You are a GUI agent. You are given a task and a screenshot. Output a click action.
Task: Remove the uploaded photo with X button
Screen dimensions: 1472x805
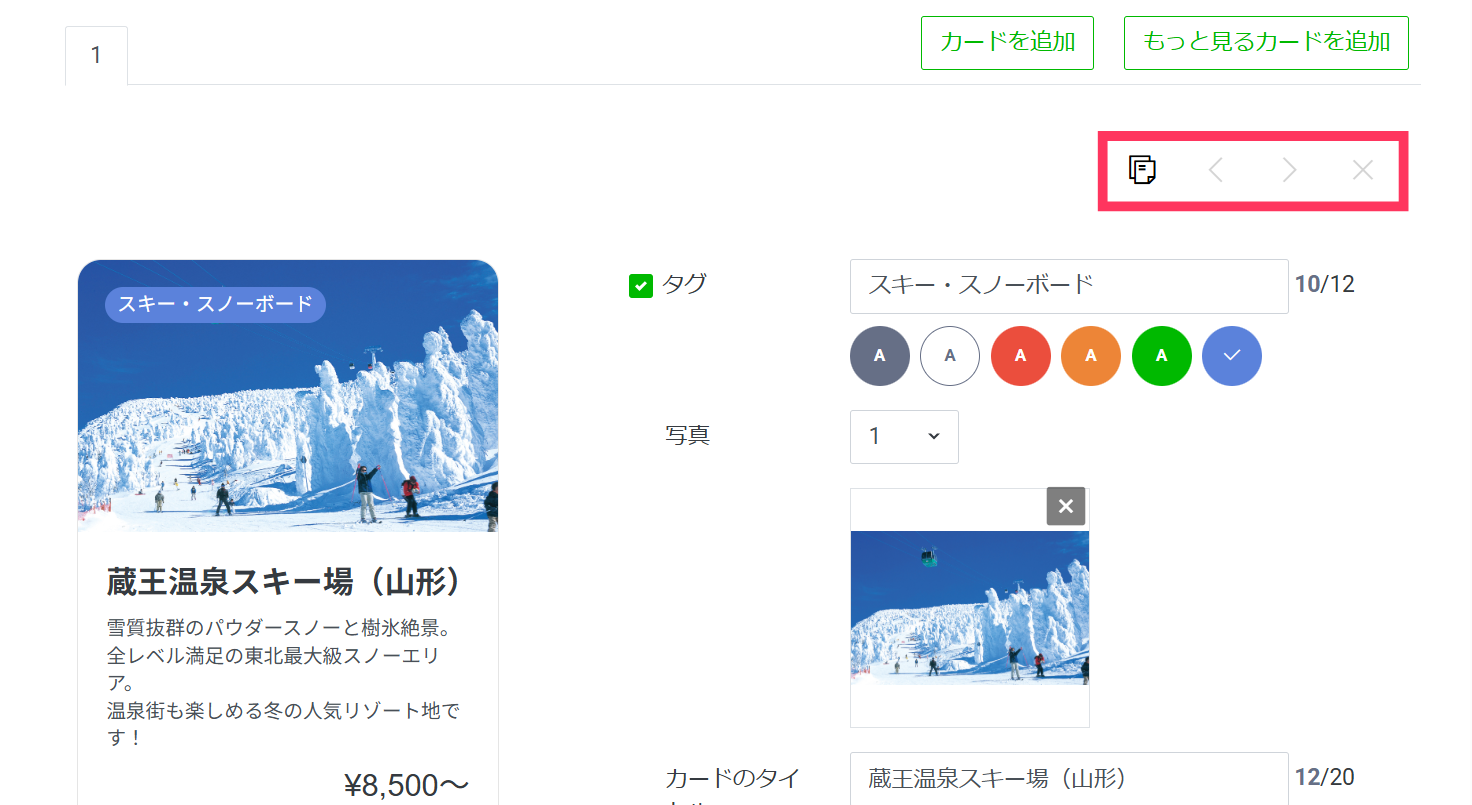tap(1066, 506)
